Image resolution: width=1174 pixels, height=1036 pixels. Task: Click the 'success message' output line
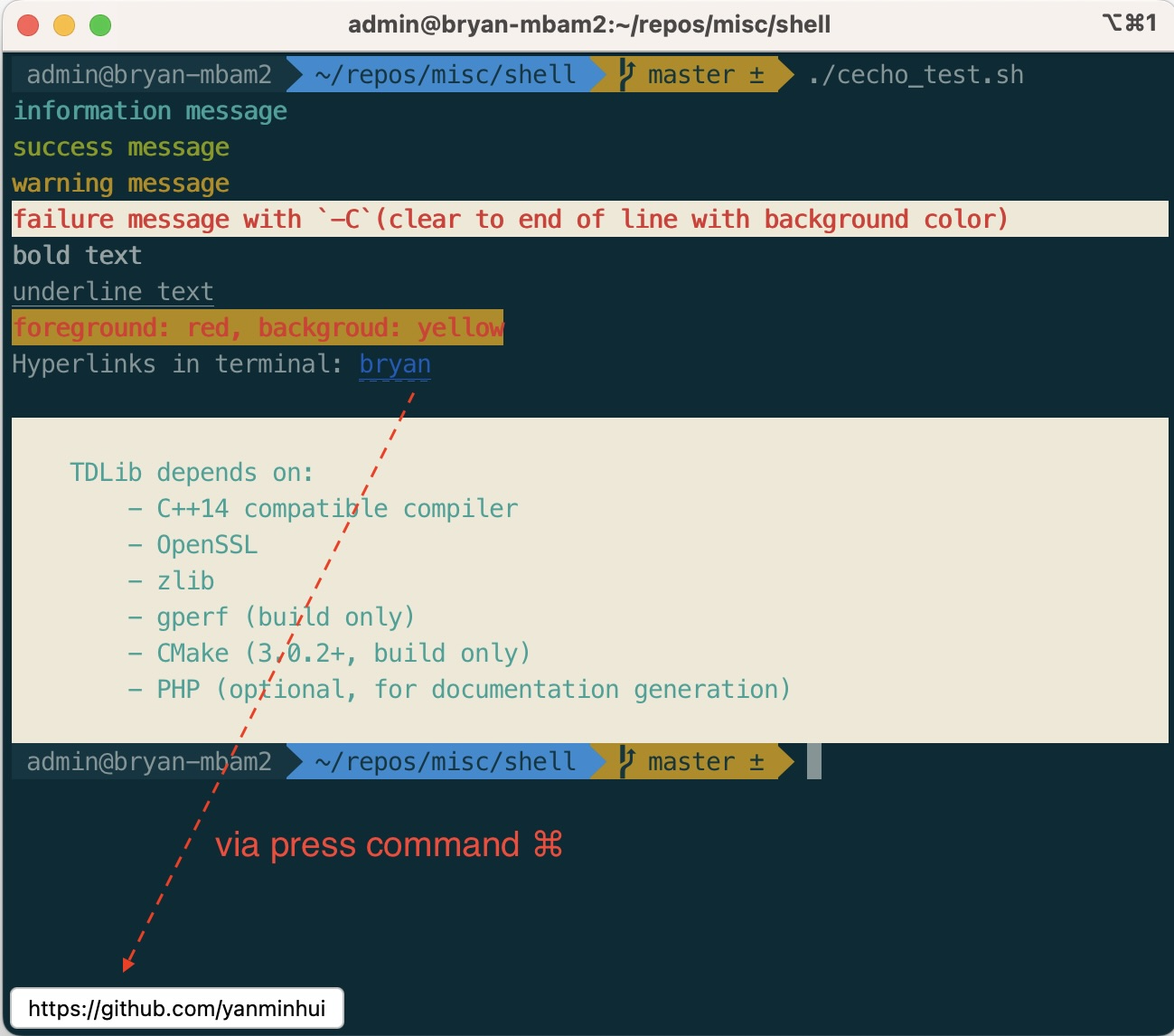(121, 147)
